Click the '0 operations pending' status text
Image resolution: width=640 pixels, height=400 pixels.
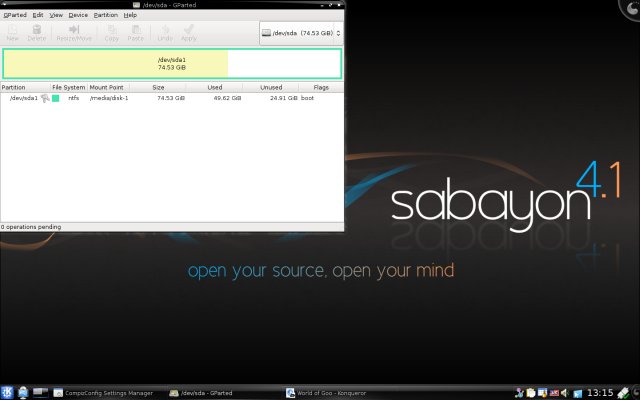(31, 227)
